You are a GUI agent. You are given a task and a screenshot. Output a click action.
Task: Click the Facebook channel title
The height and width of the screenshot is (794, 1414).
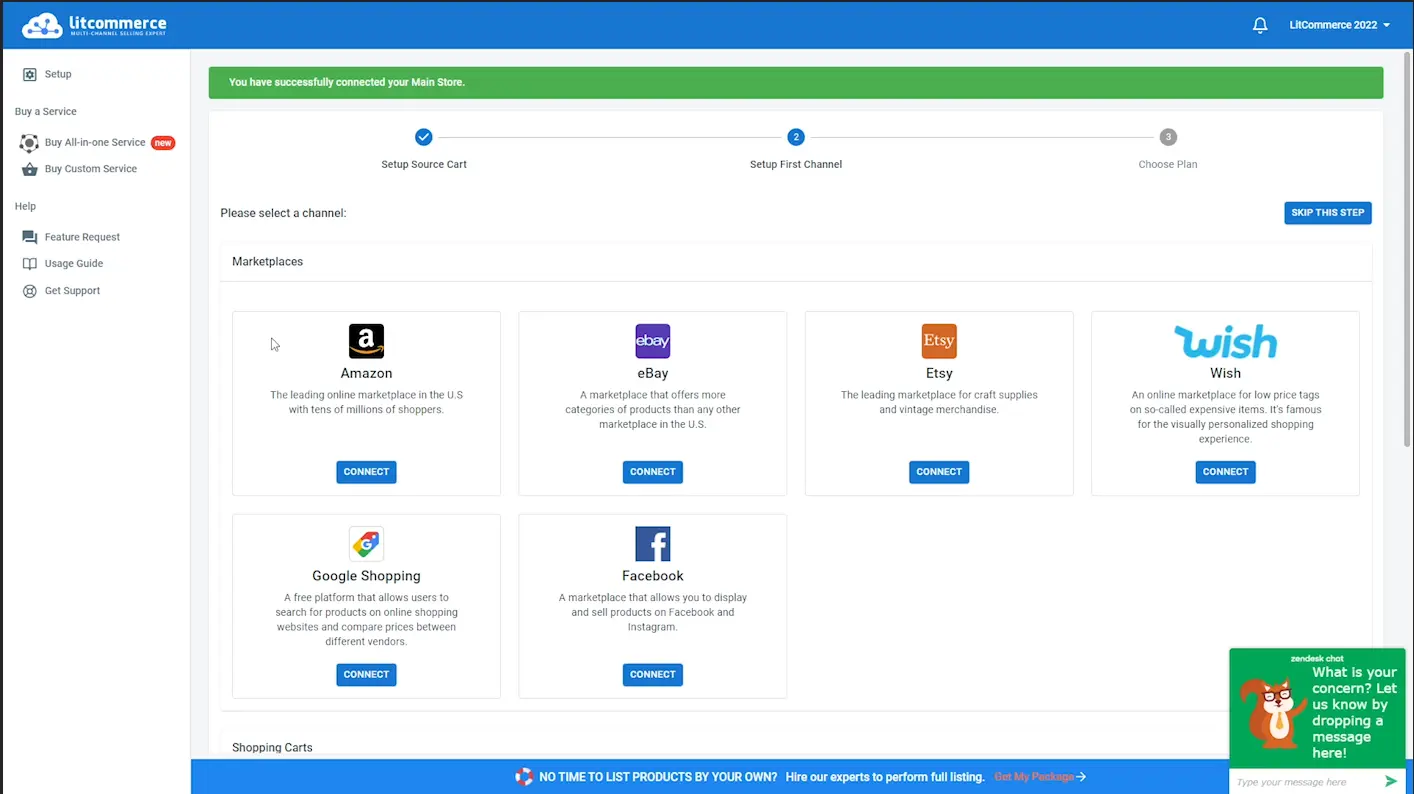tap(653, 576)
